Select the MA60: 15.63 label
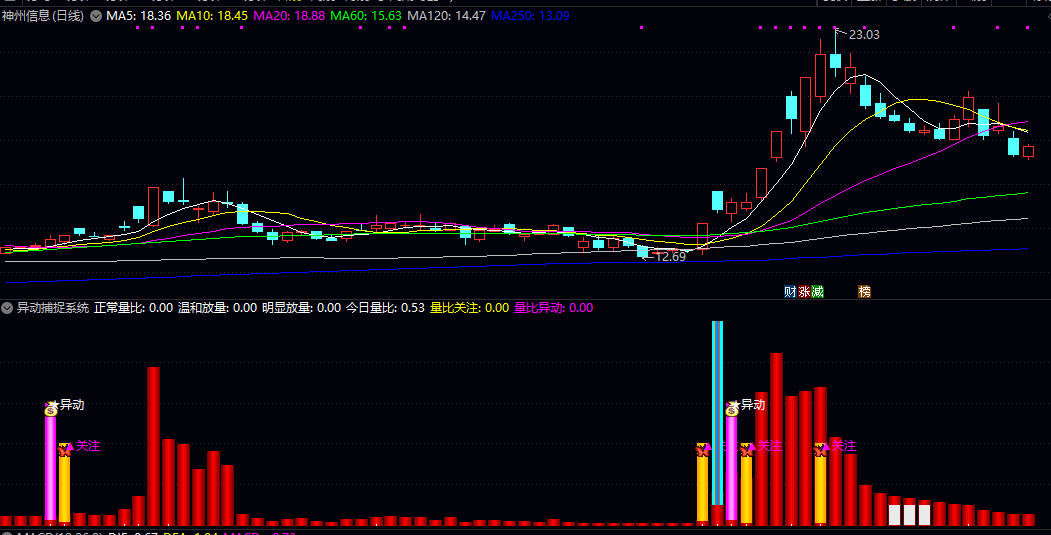Screen dimensions: 1051x535 (x=366, y=15)
